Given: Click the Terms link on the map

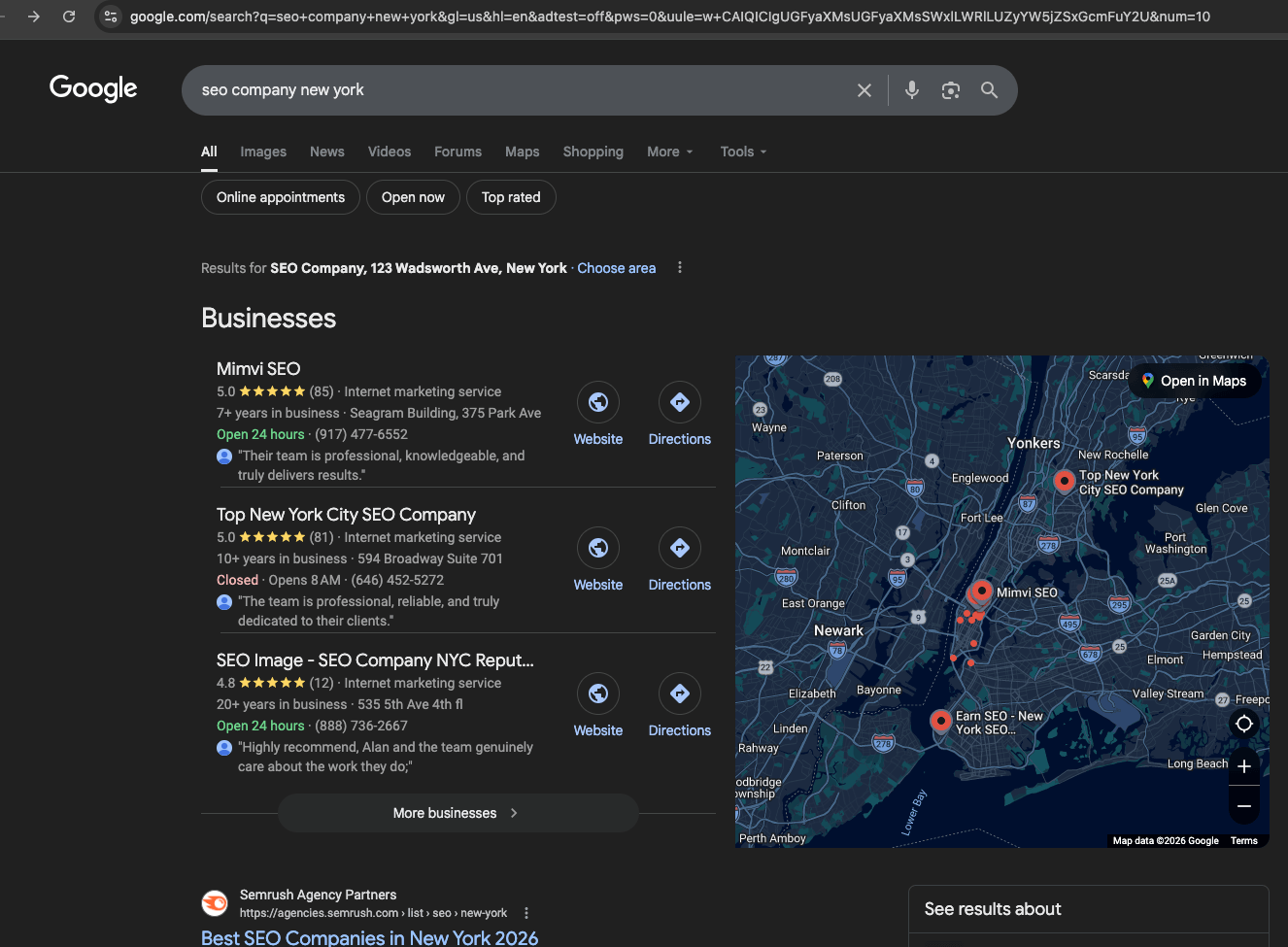Looking at the screenshot, I should click(x=1244, y=841).
